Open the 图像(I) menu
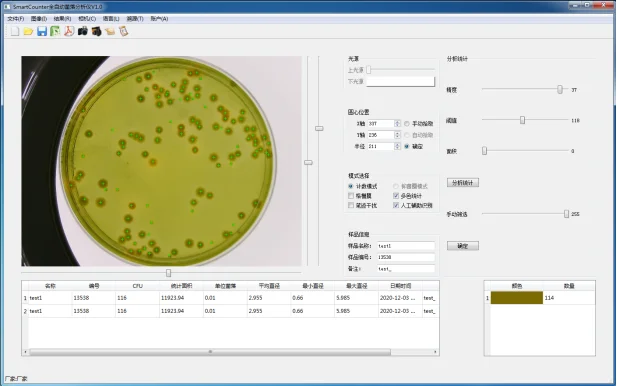617x386 pixels. point(39,18)
